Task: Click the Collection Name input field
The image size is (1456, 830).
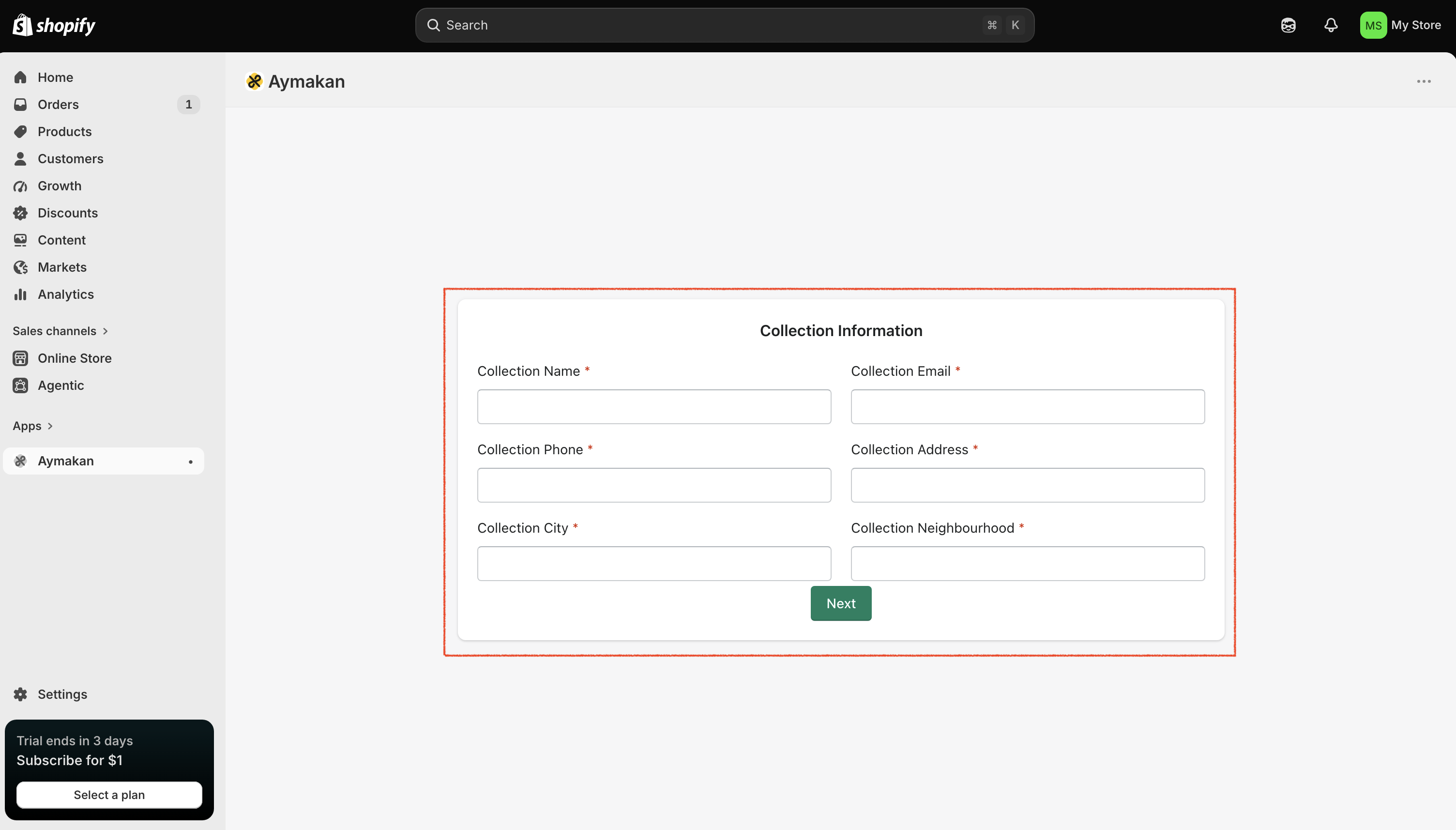Action: [654, 406]
